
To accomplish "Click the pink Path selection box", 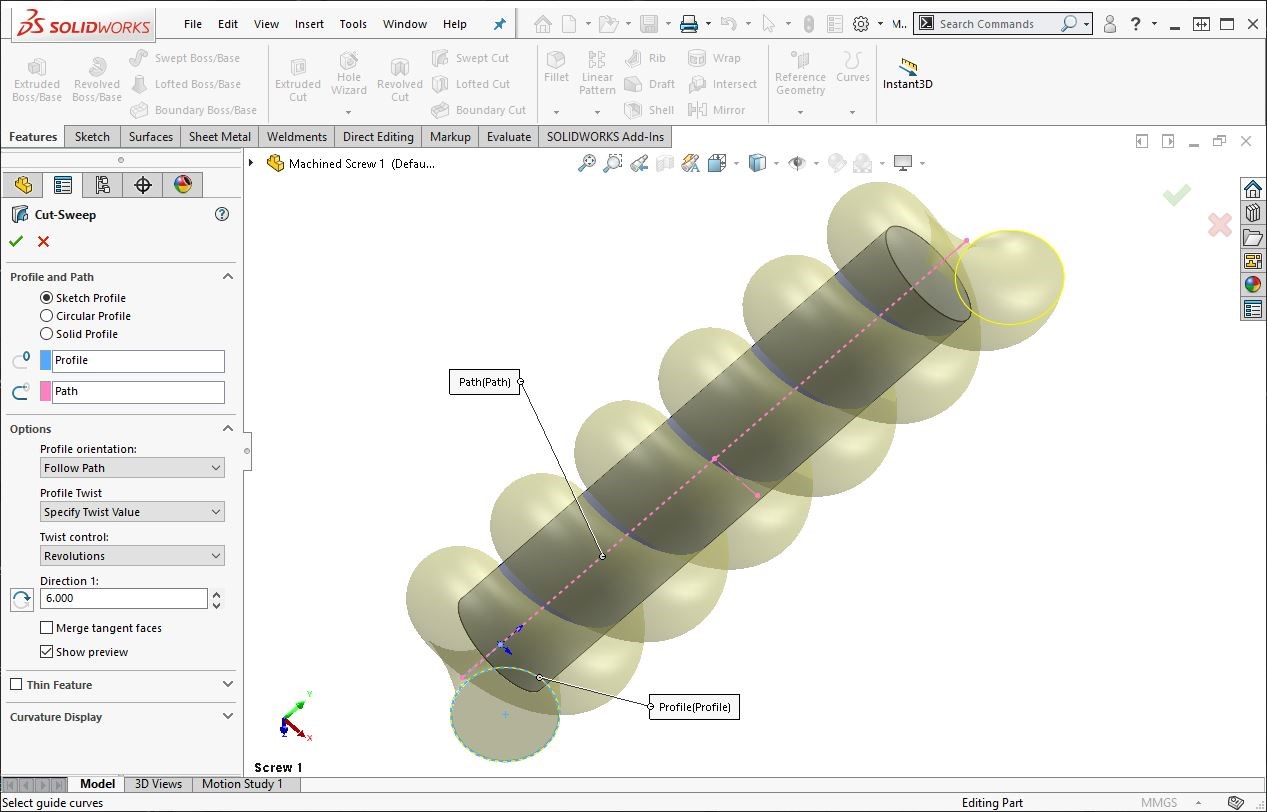I will coord(138,392).
